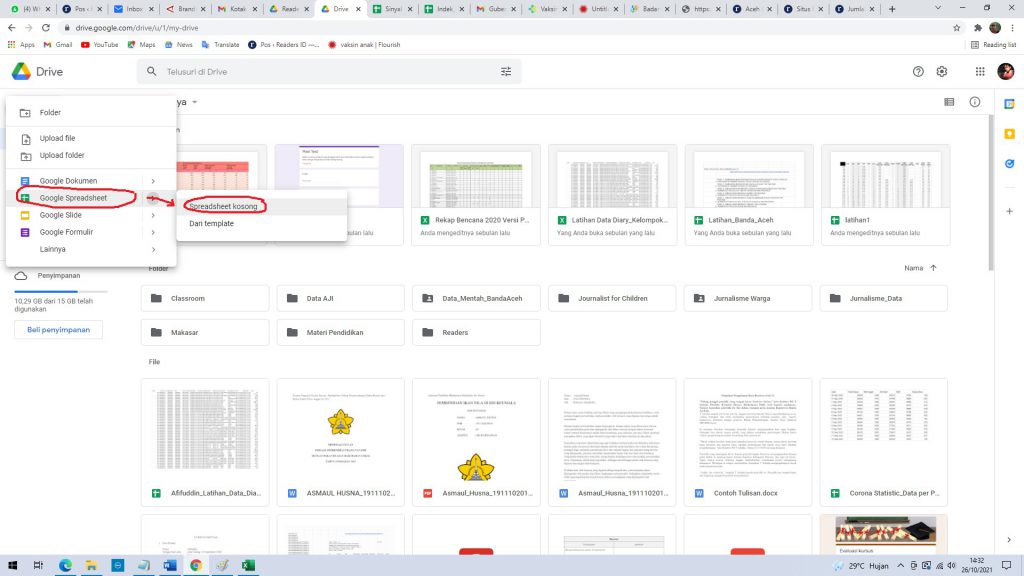Open the Data AJI folder
Viewport: 1024px width, 576px height.
[x=341, y=298]
